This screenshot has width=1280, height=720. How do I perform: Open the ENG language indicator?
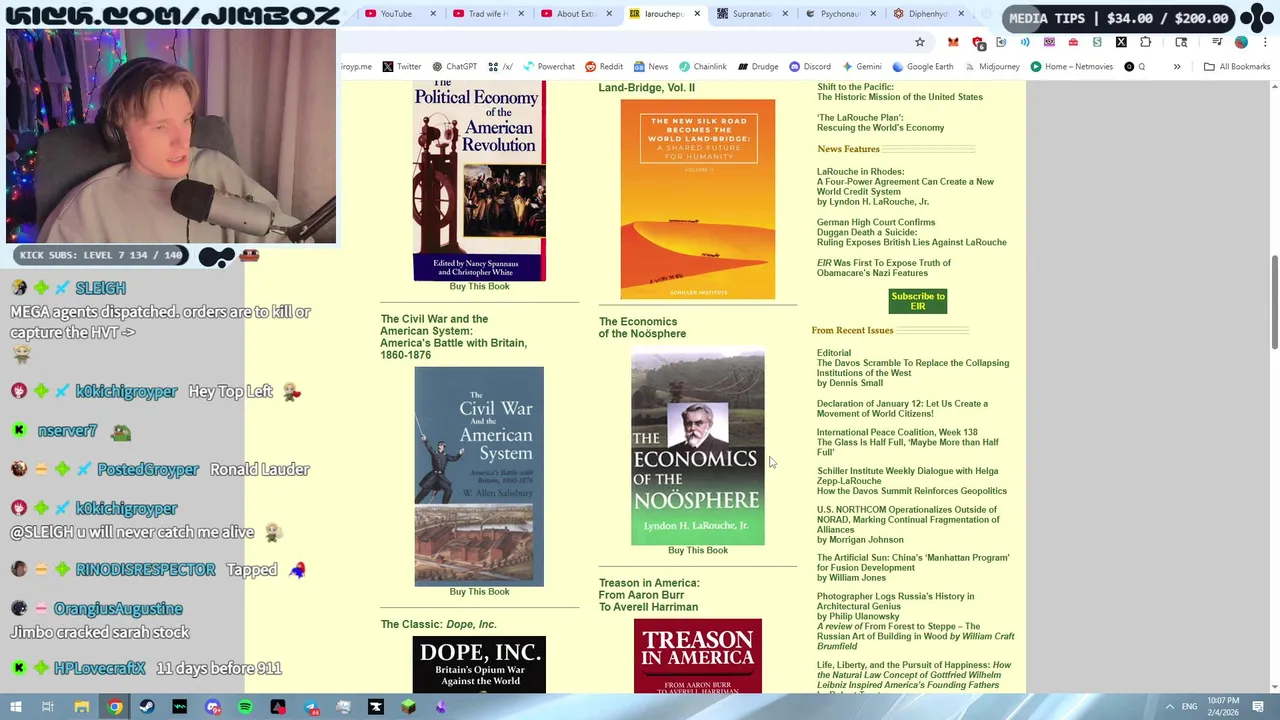pos(1190,707)
